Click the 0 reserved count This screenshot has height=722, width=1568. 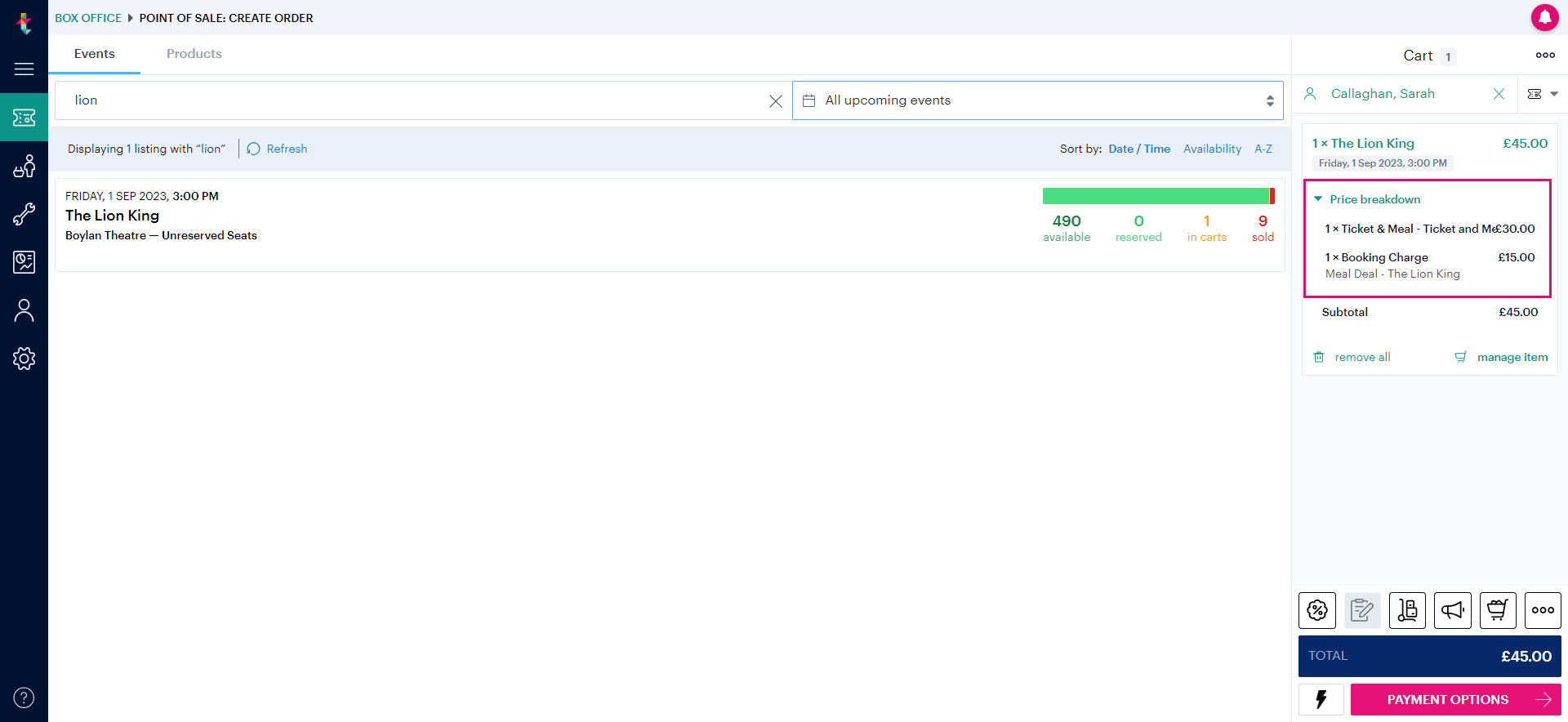(1138, 228)
